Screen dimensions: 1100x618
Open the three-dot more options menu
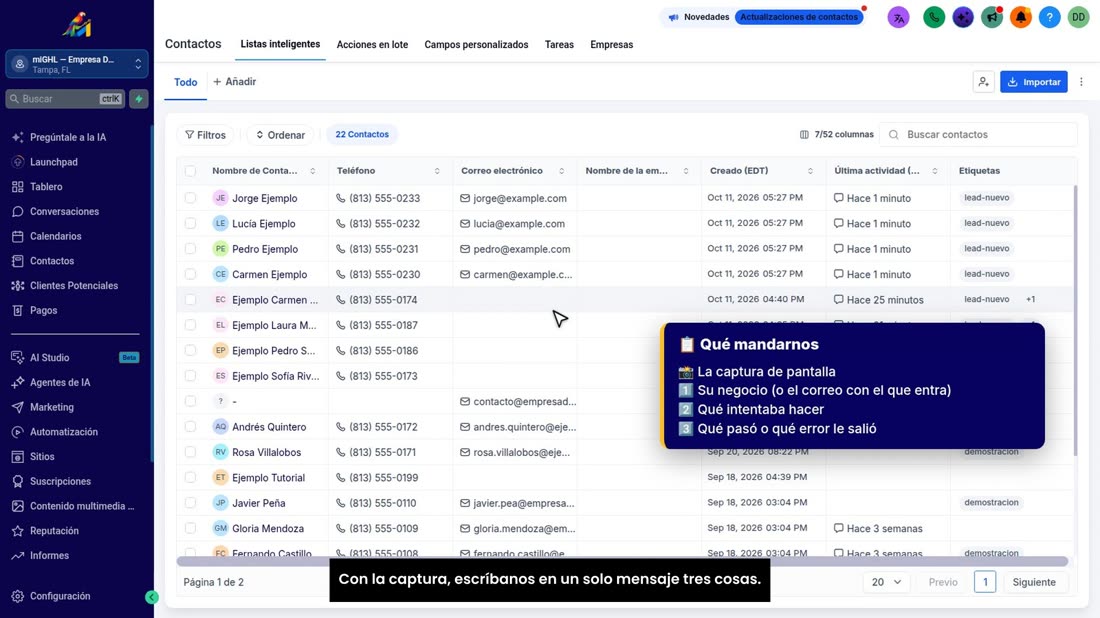tap(1081, 82)
